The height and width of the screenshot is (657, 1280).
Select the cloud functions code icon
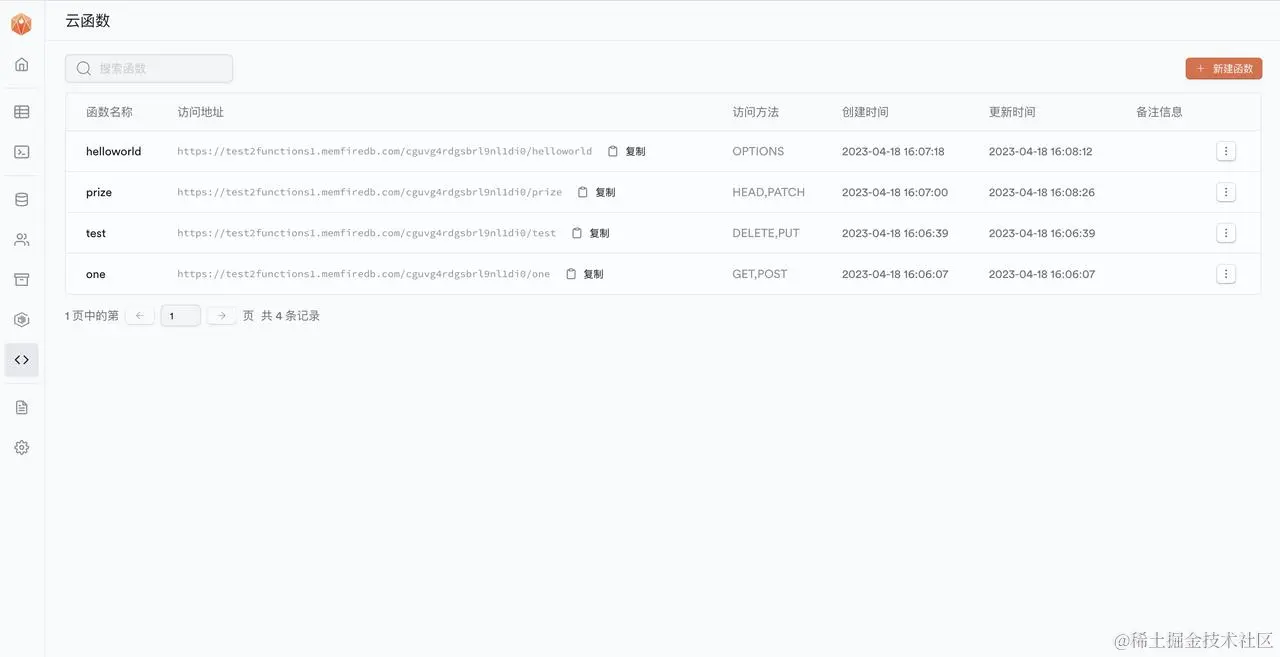pos(21,359)
